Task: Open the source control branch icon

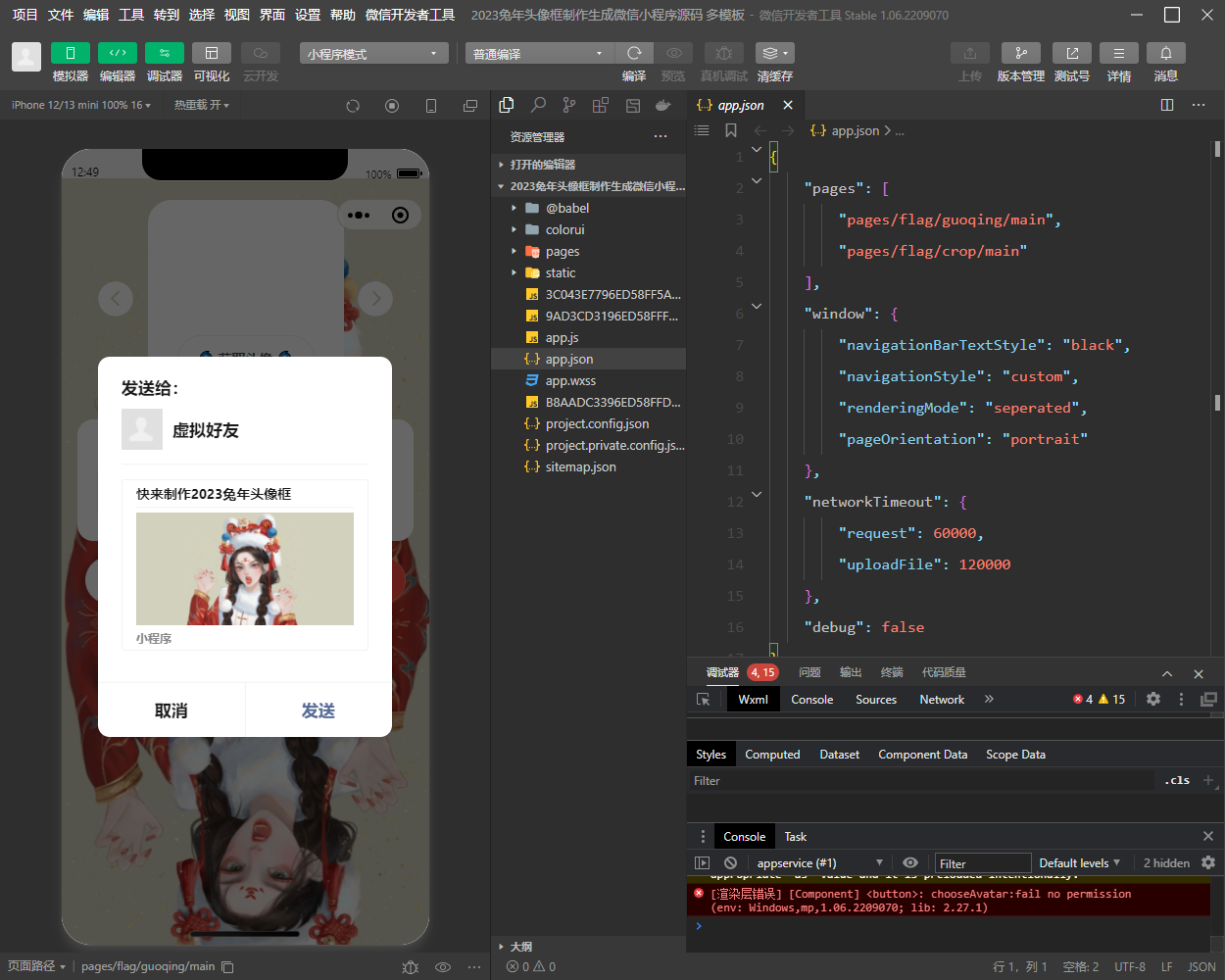Action: coord(569,105)
